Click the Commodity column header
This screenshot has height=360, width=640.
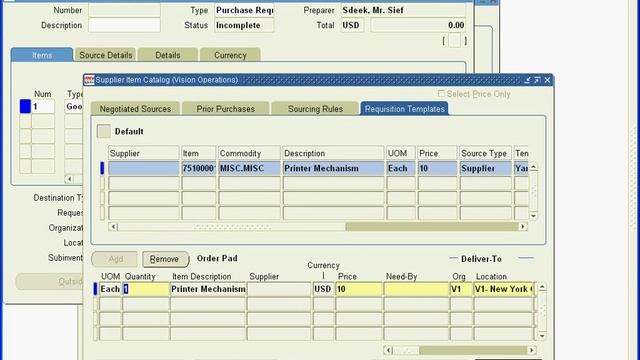pos(249,153)
